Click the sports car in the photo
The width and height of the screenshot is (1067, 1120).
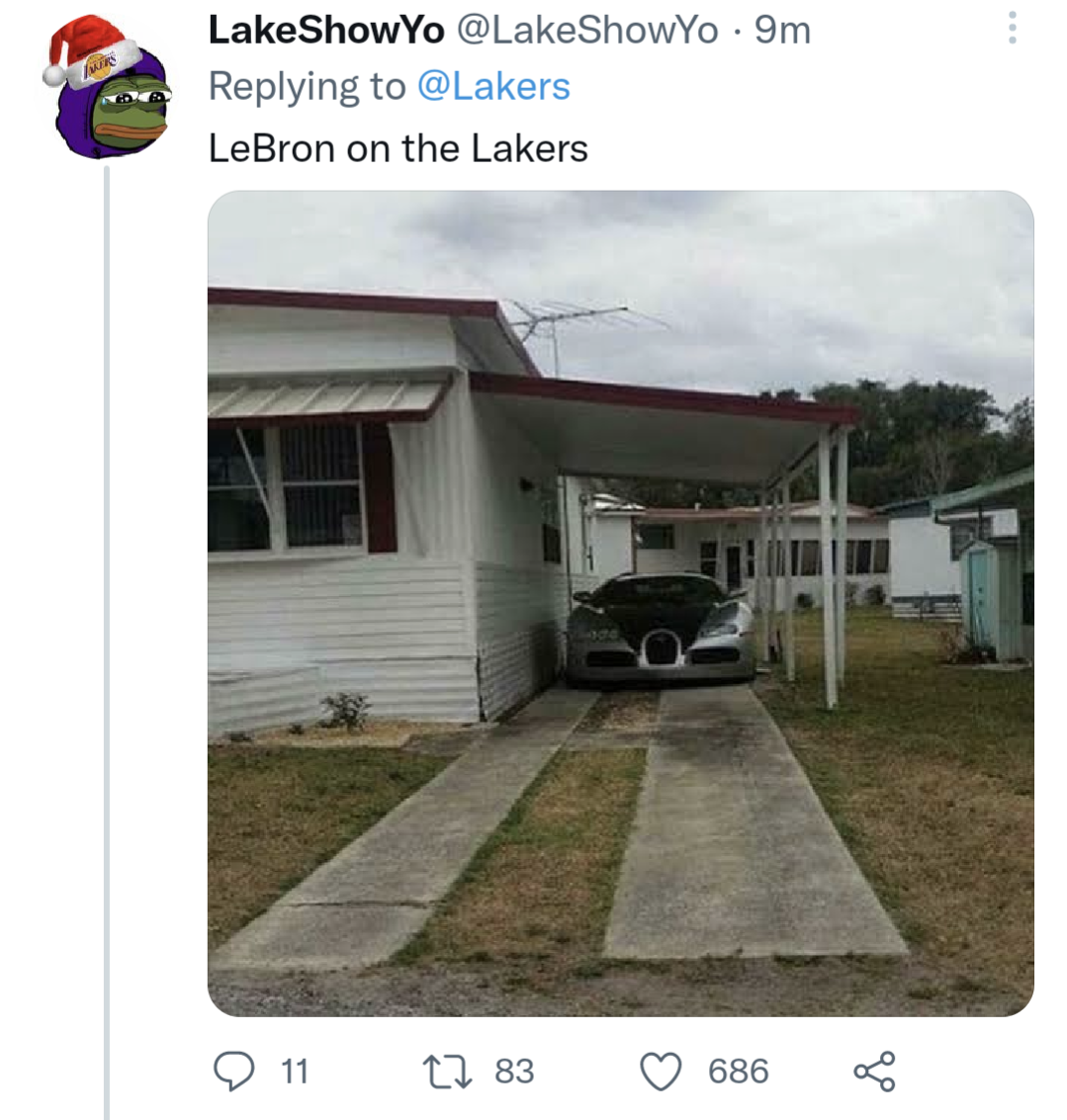660,628
